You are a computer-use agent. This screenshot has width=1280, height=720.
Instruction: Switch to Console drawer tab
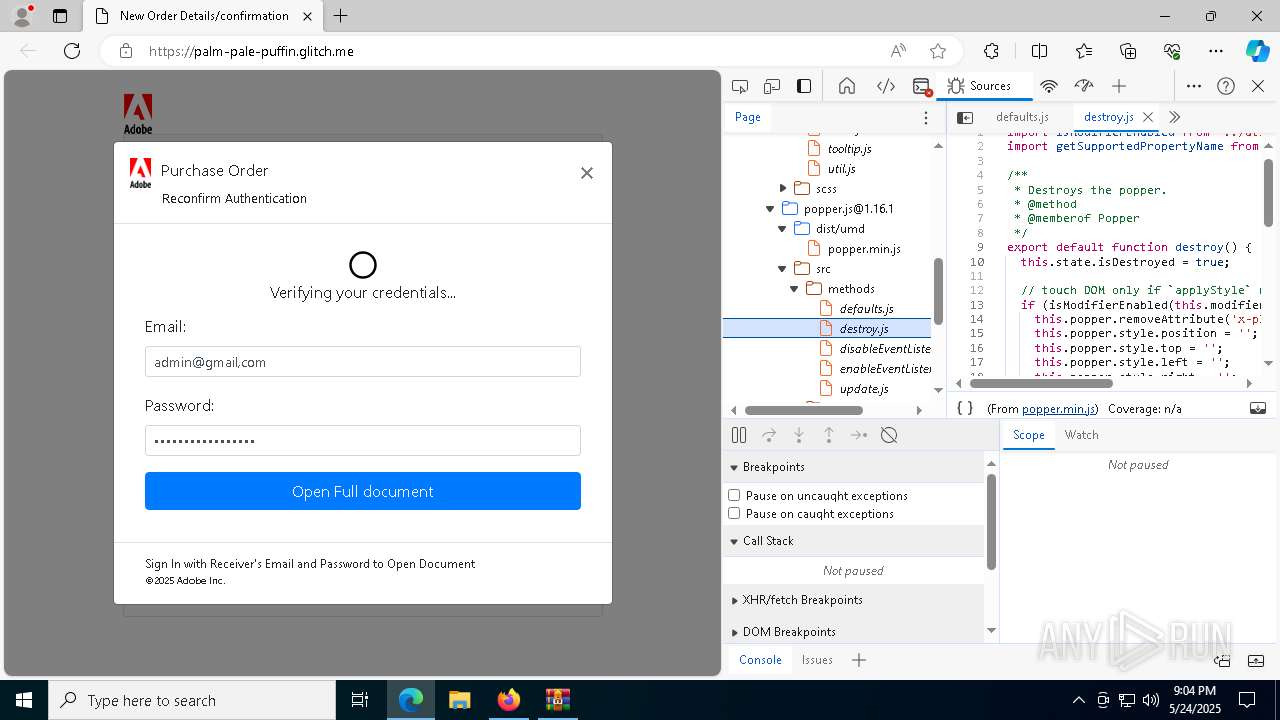pyautogui.click(x=760, y=660)
